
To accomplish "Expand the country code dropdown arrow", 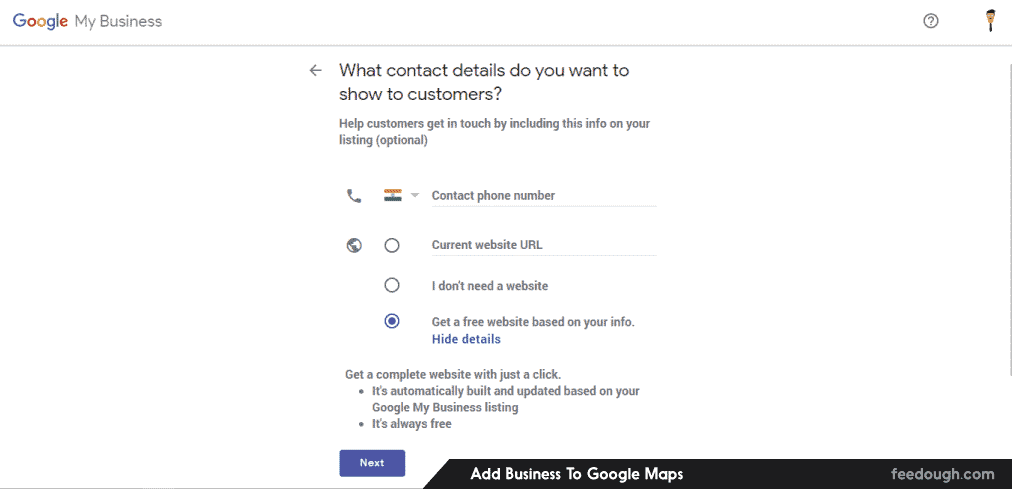I will click(415, 196).
